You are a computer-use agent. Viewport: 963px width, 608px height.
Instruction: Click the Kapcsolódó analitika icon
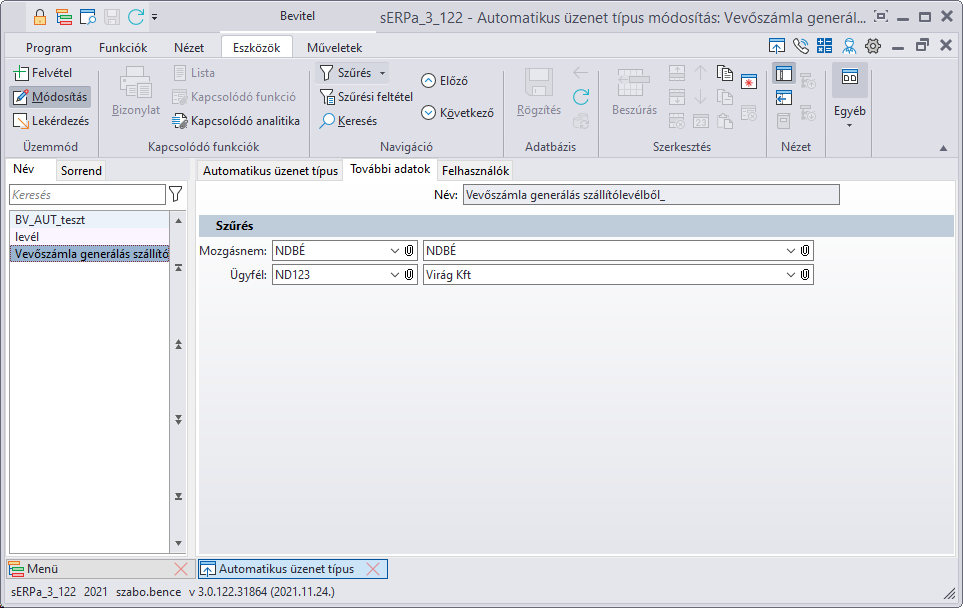pyautogui.click(x=180, y=121)
